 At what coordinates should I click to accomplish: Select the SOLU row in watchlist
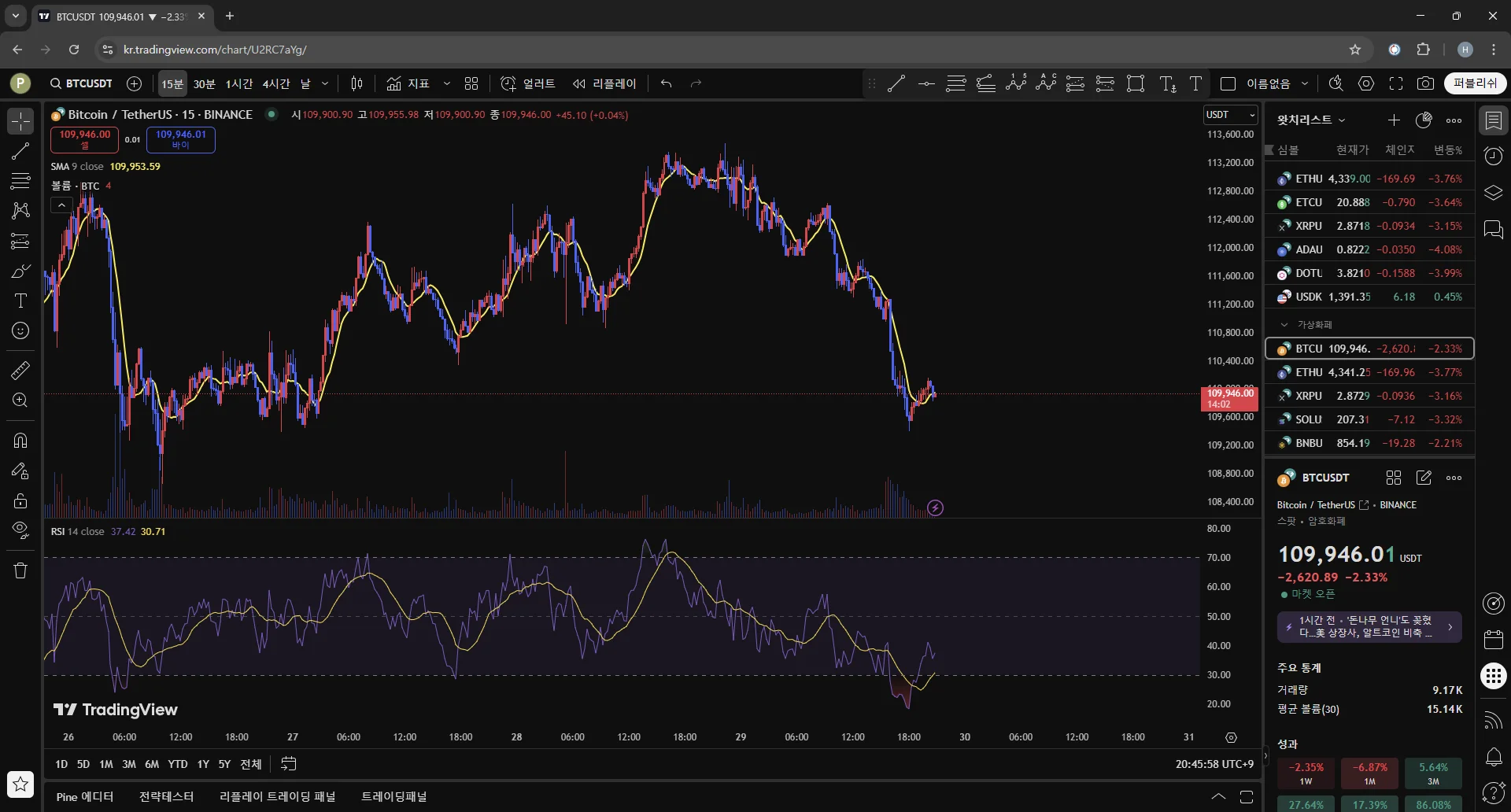pyautogui.click(x=1369, y=419)
